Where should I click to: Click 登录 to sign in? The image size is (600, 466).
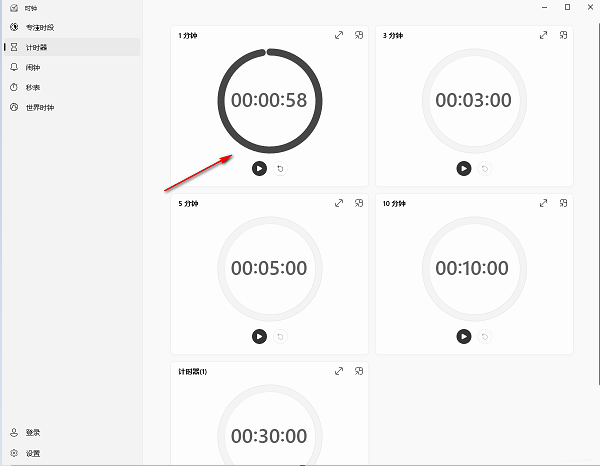72,432
